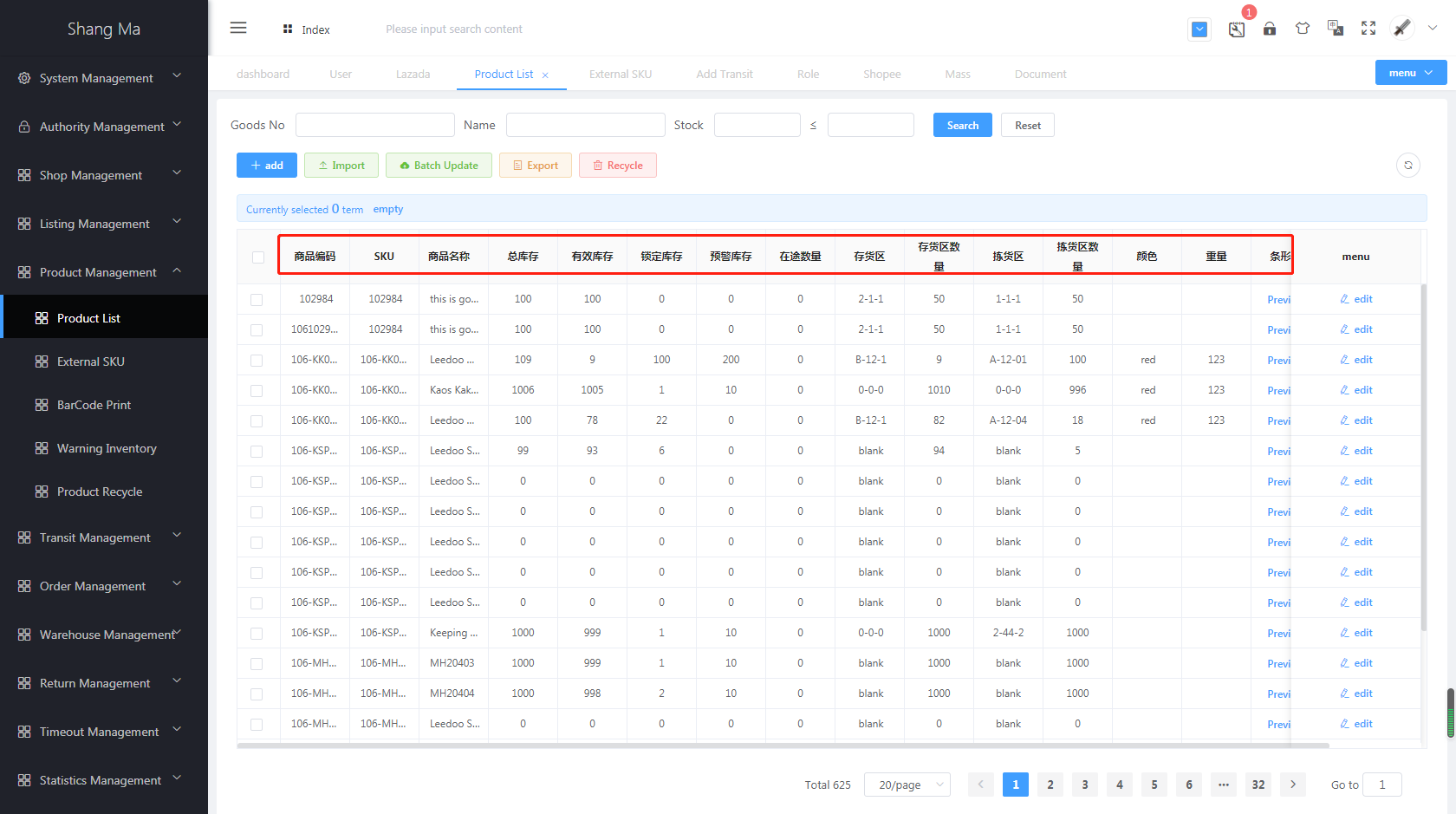The height and width of the screenshot is (814, 1456).
Task: Switch to the Add Transit tab
Action: (x=725, y=75)
